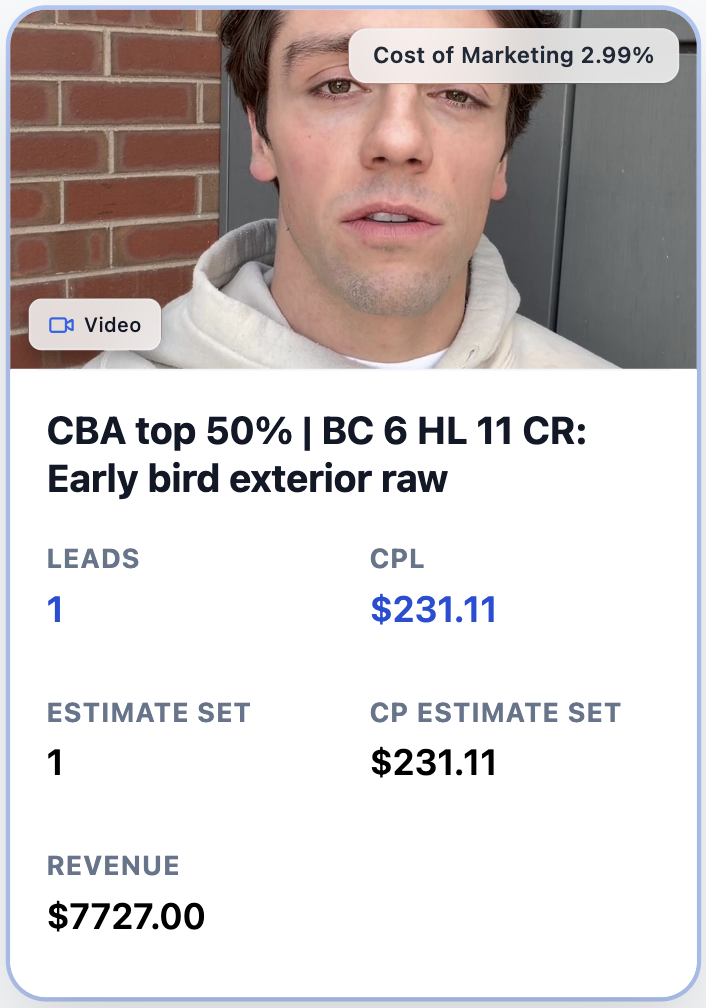
Task: Click the $231.11 cost per estimate value
Action: (x=434, y=761)
